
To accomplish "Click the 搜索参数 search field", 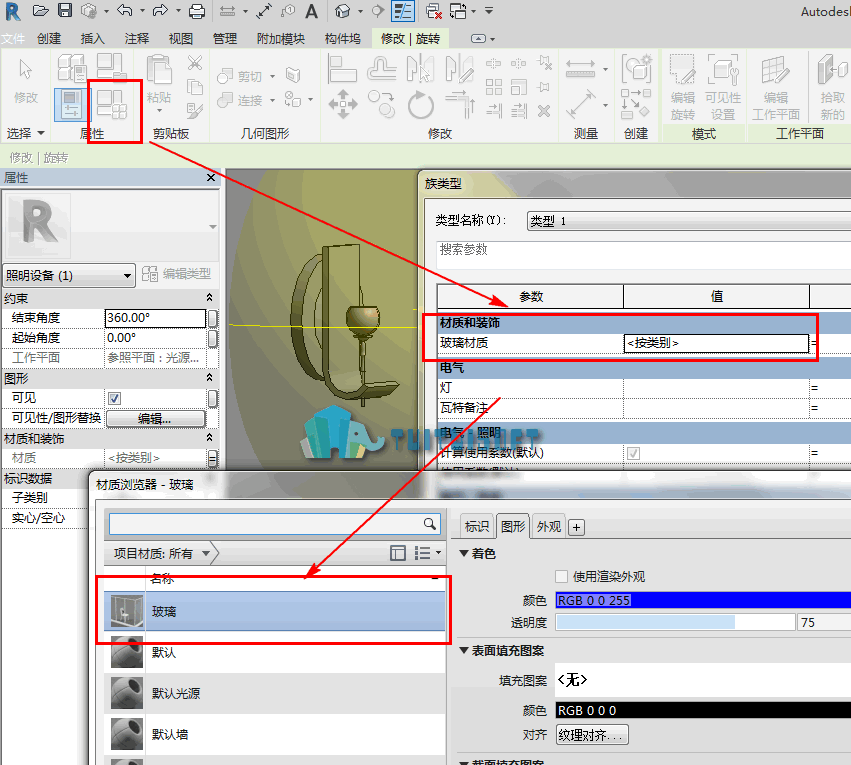I will pyautogui.click(x=644, y=254).
